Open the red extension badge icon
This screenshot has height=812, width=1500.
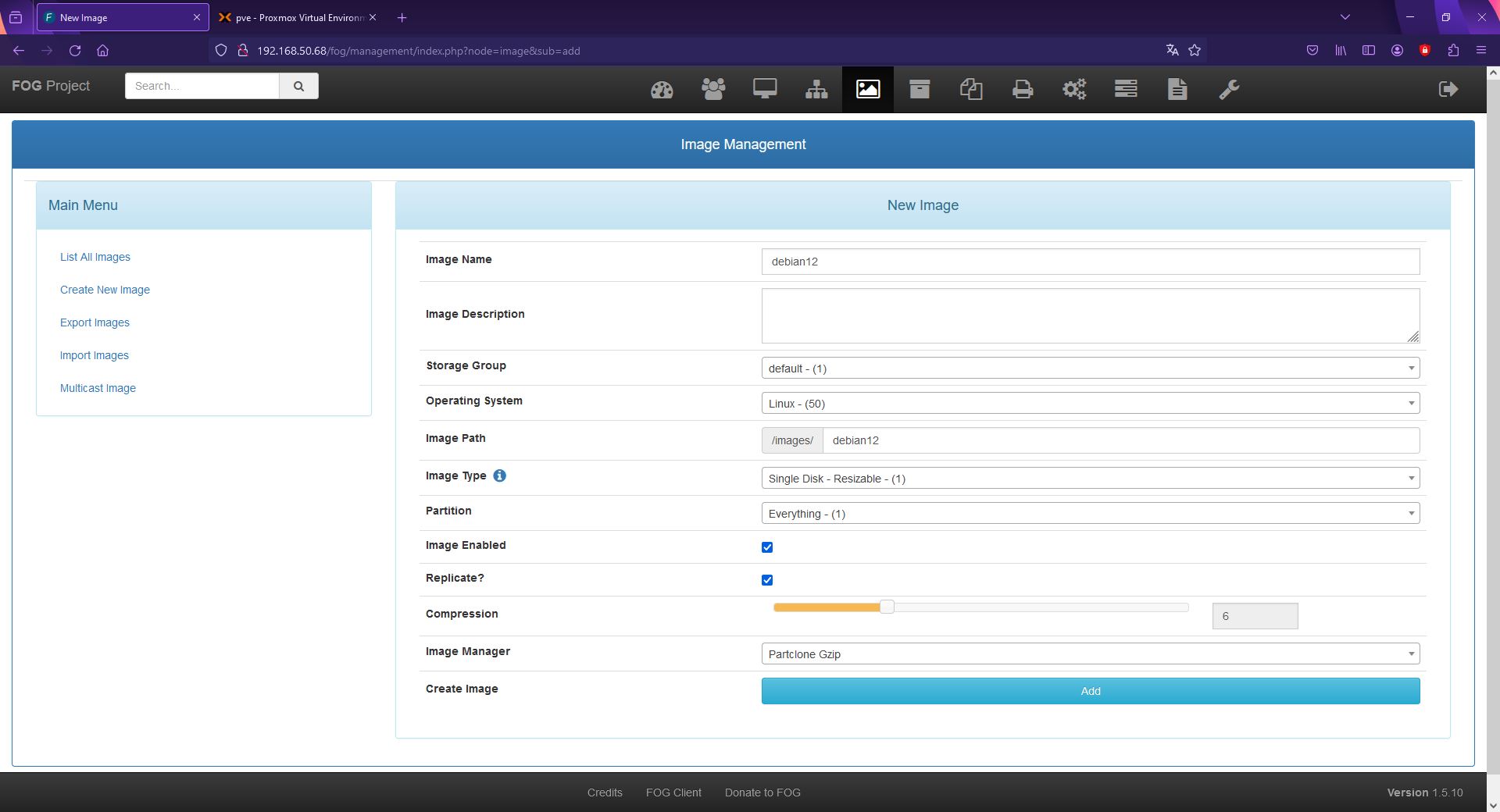coord(1425,51)
